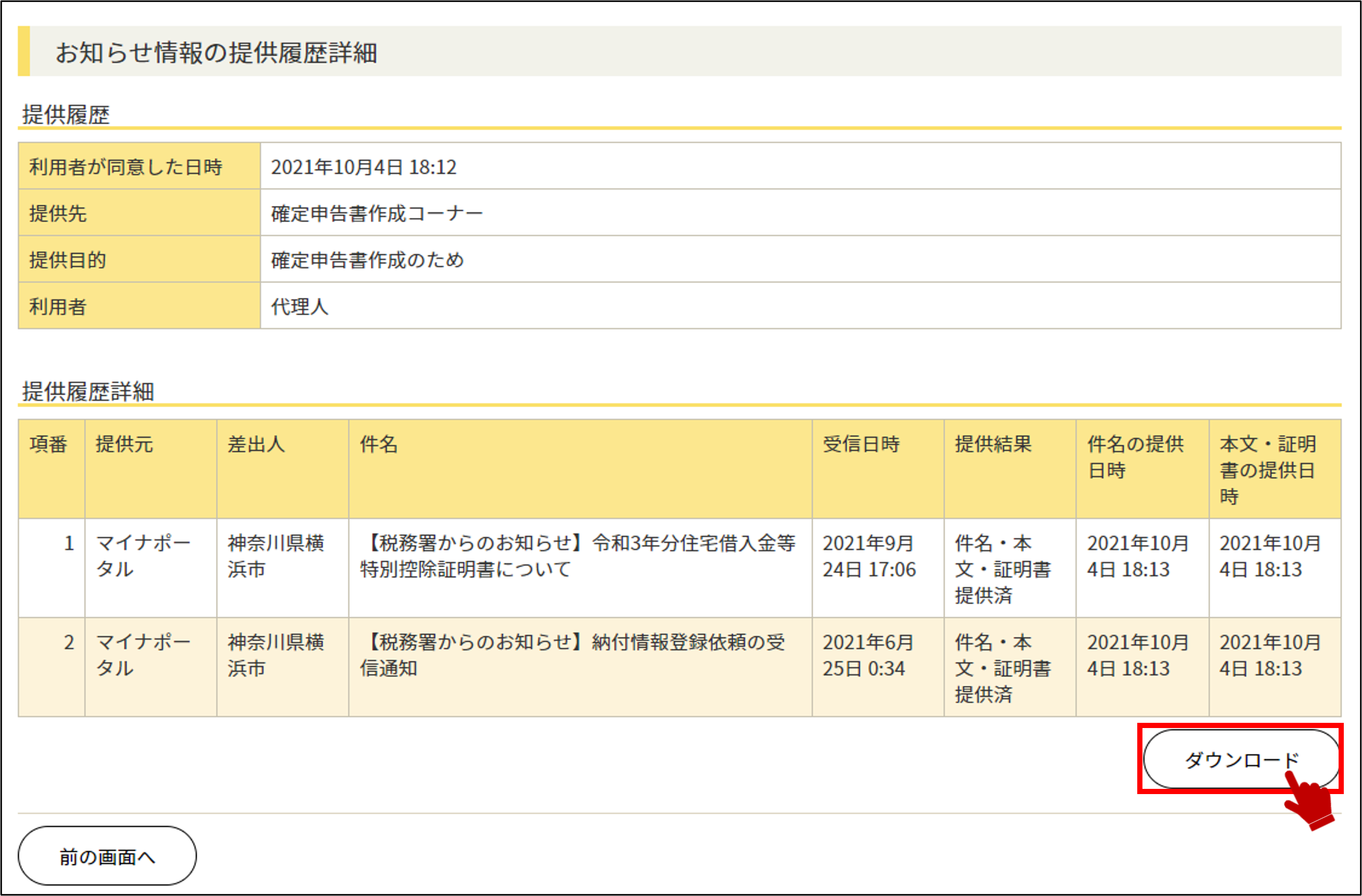This screenshot has width=1362, height=896.
Task: Click row 2 件名・本文・証明書提供済 result
Action: [1010, 667]
